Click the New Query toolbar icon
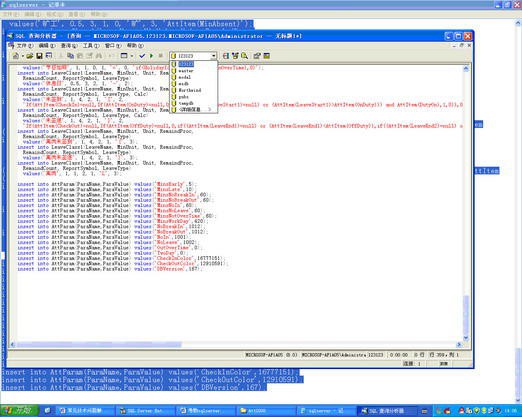 coord(16,56)
